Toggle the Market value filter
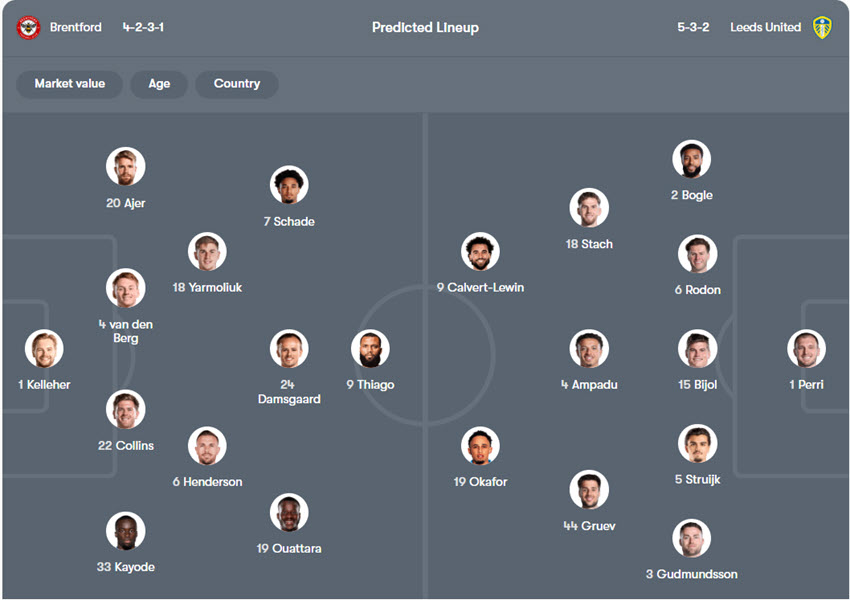850x600 pixels. pyautogui.click(x=69, y=84)
